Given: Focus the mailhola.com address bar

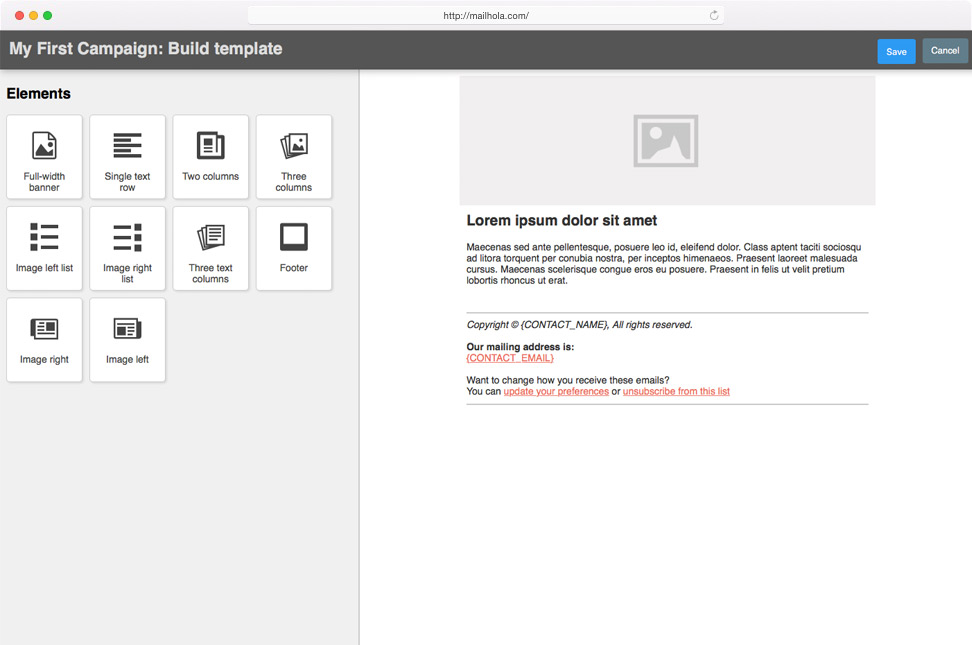Looking at the screenshot, I should [486, 16].
